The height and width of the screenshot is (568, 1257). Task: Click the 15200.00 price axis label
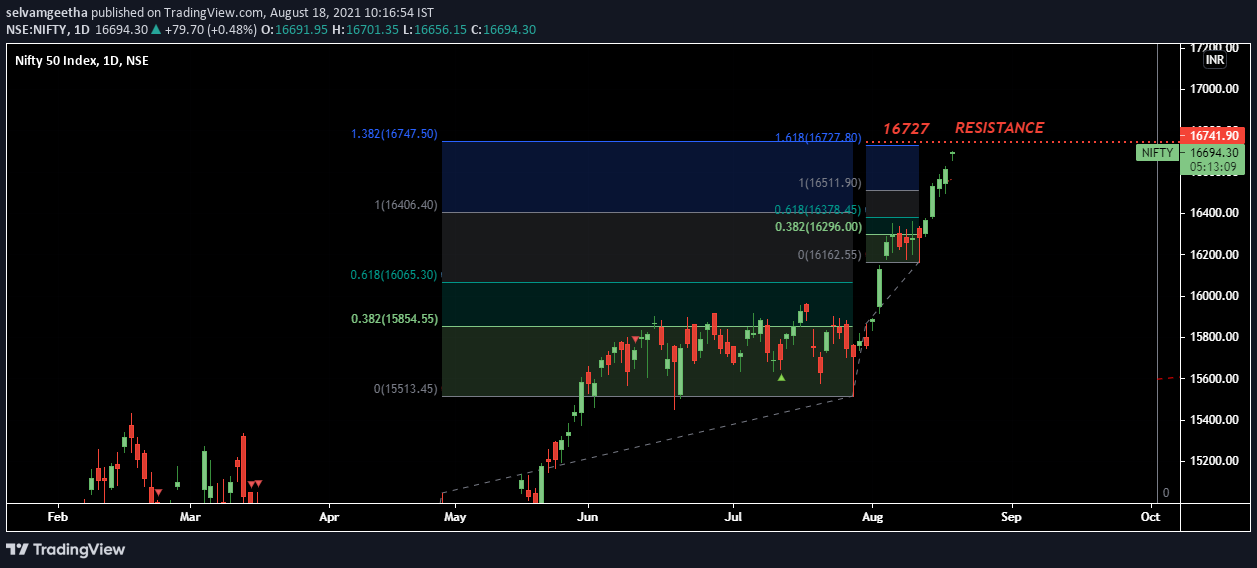(x=1213, y=461)
